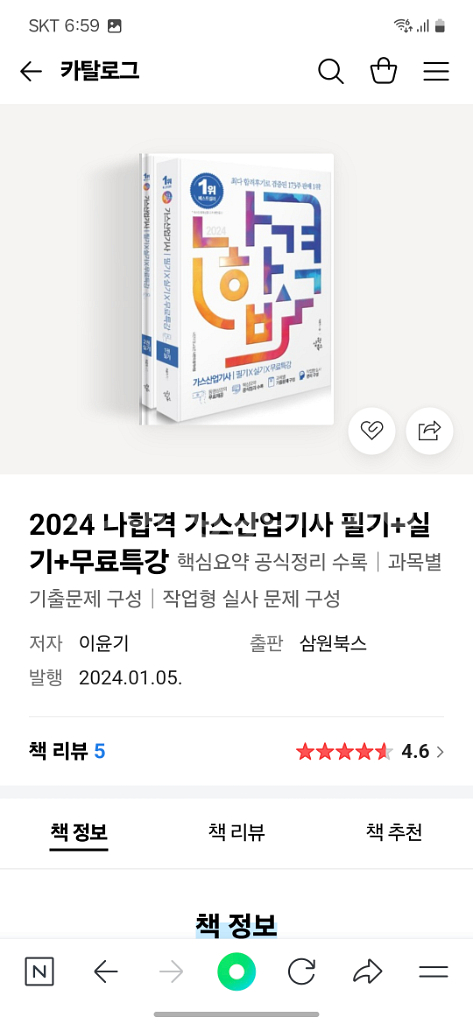Tap the book cover image
Viewport: 473px width, 1024px height.
[x=236, y=289]
